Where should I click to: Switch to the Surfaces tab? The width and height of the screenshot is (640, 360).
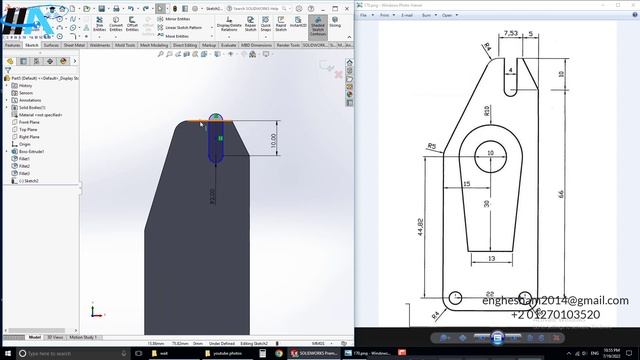[x=51, y=45]
